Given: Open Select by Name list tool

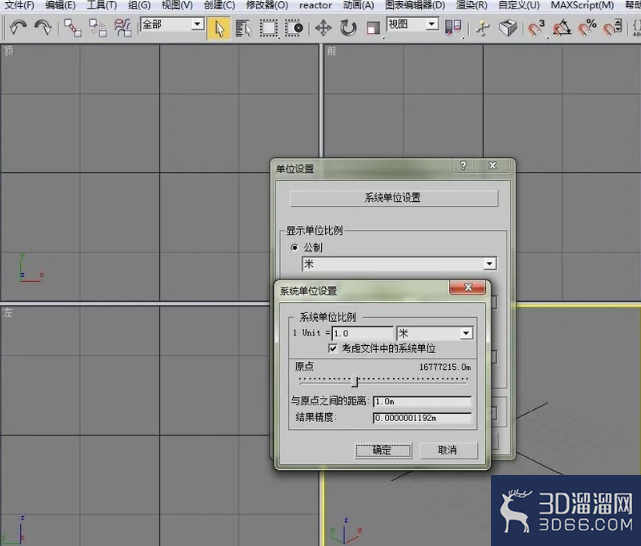Looking at the screenshot, I should [x=244, y=28].
